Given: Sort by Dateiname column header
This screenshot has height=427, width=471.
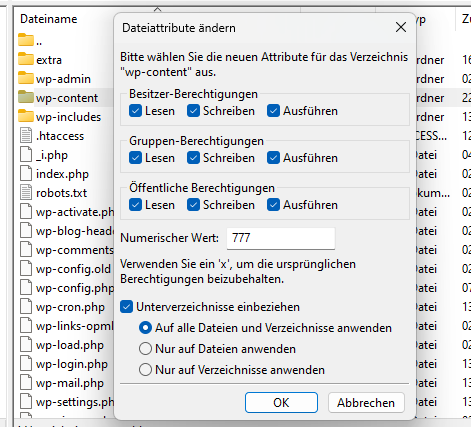Looking at the screenshot, I should (49, 19).
